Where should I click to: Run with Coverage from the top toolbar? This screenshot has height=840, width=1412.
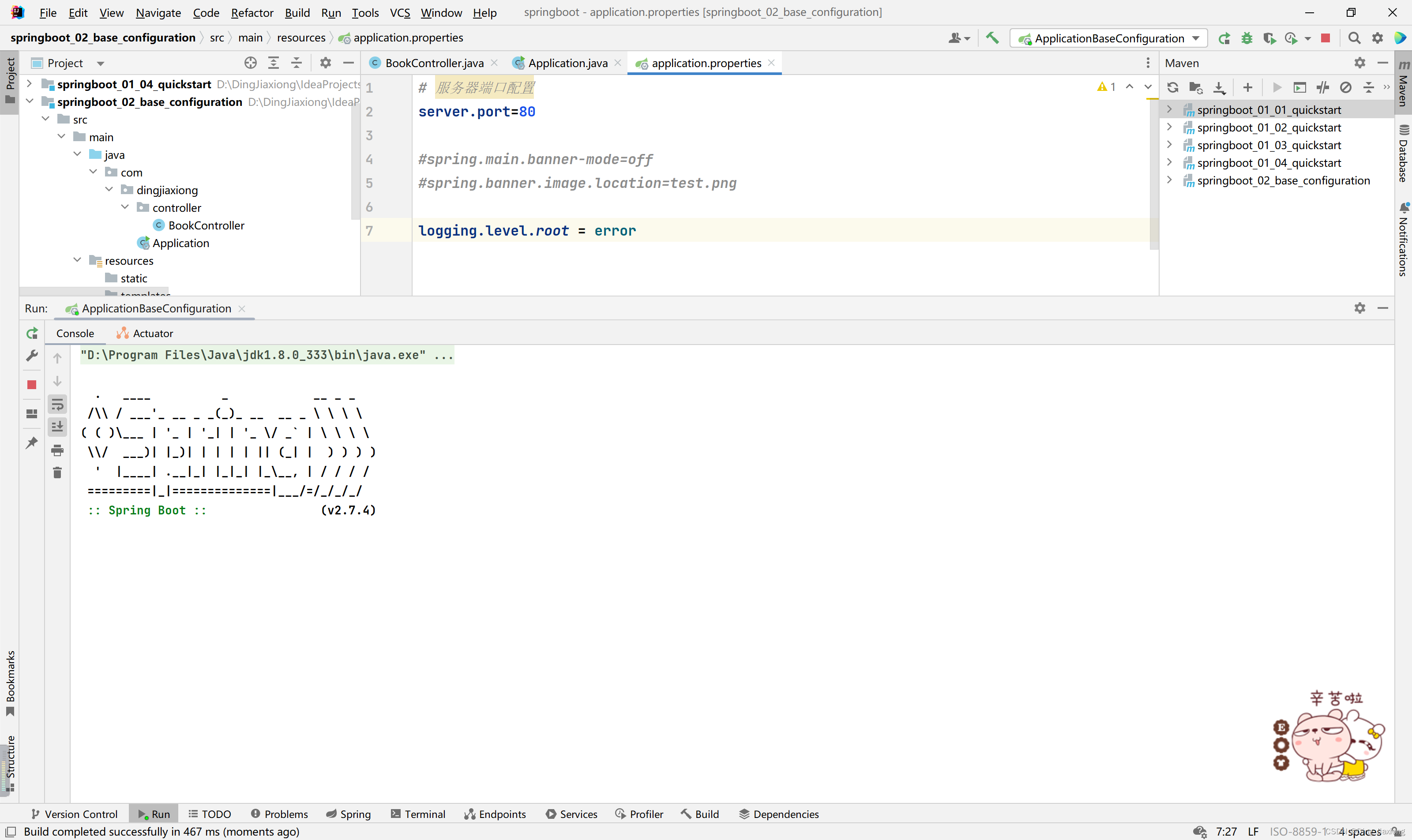(x=1269, y=38)
